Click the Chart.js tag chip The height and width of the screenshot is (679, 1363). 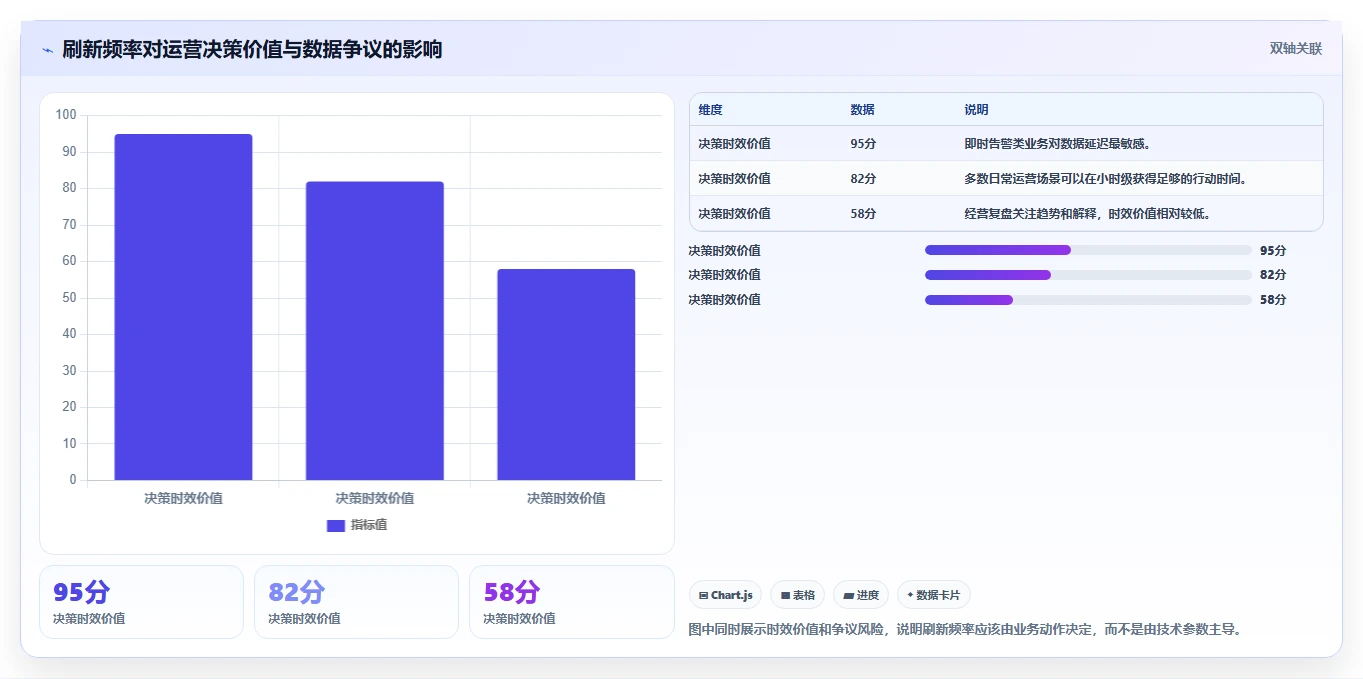coord(725,595)
